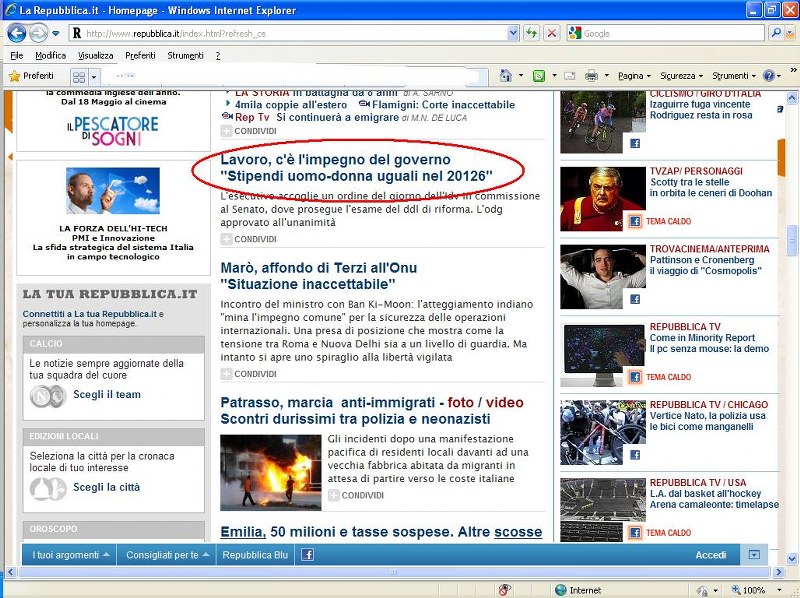Expand 'I tuoi argomenti' in bottom bar
The height and width of the screenshot is (598, 800).
(70, 555)
